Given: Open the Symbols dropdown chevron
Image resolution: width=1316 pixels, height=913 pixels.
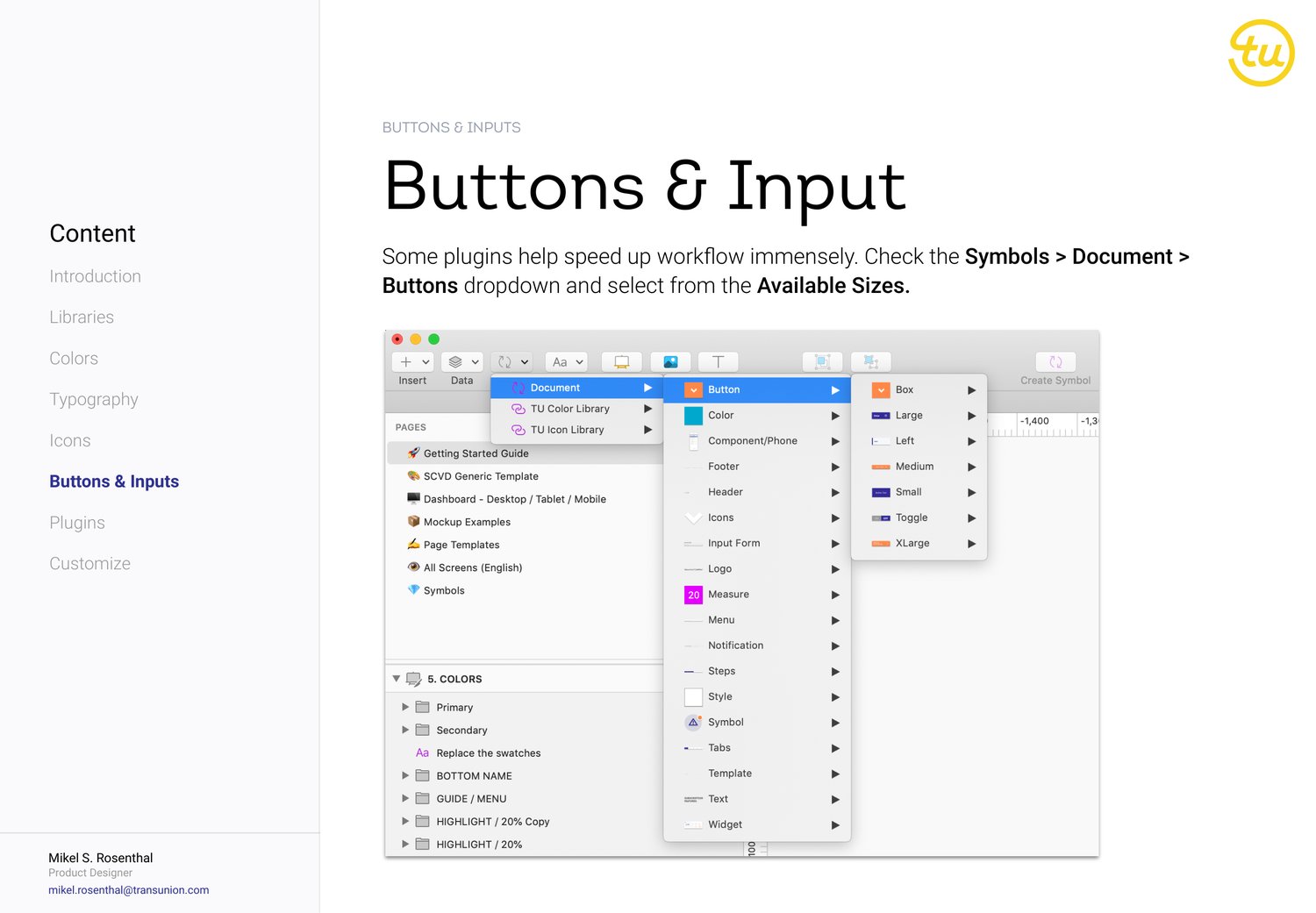Looking at the screenshot, I should coord(525,361).
